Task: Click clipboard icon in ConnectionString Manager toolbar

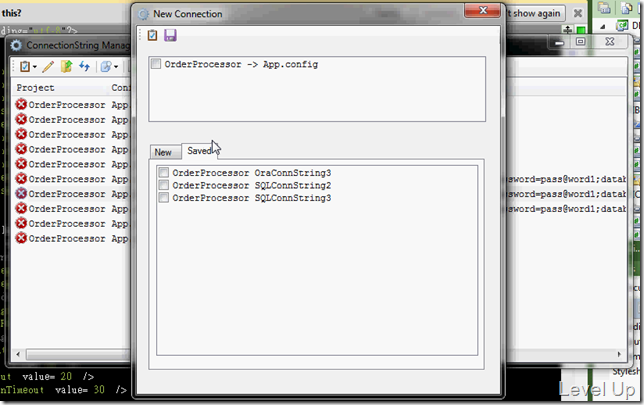Action: tap(25, 66)
